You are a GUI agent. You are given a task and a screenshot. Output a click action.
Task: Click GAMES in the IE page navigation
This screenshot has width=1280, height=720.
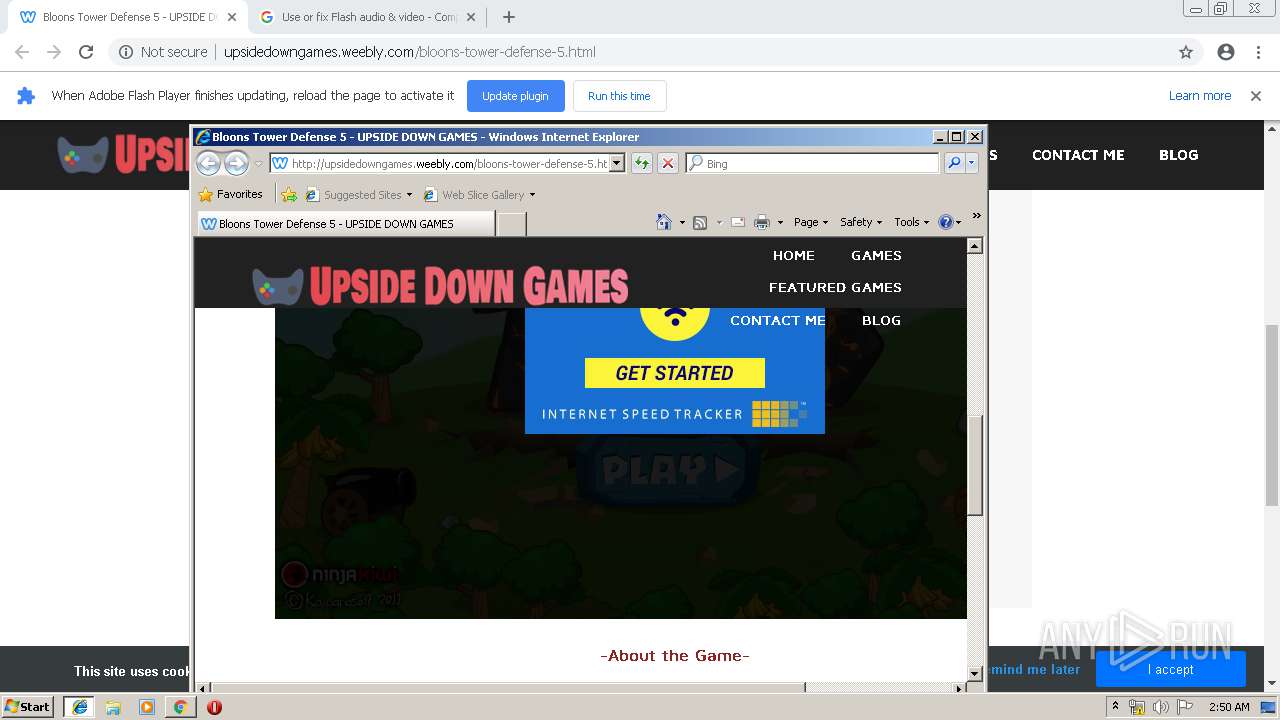tap(876, 255)
